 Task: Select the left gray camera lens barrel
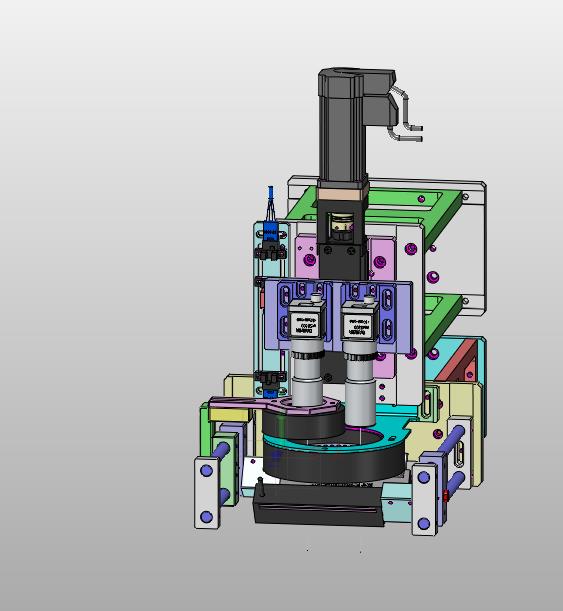click(x=308, y=372)
